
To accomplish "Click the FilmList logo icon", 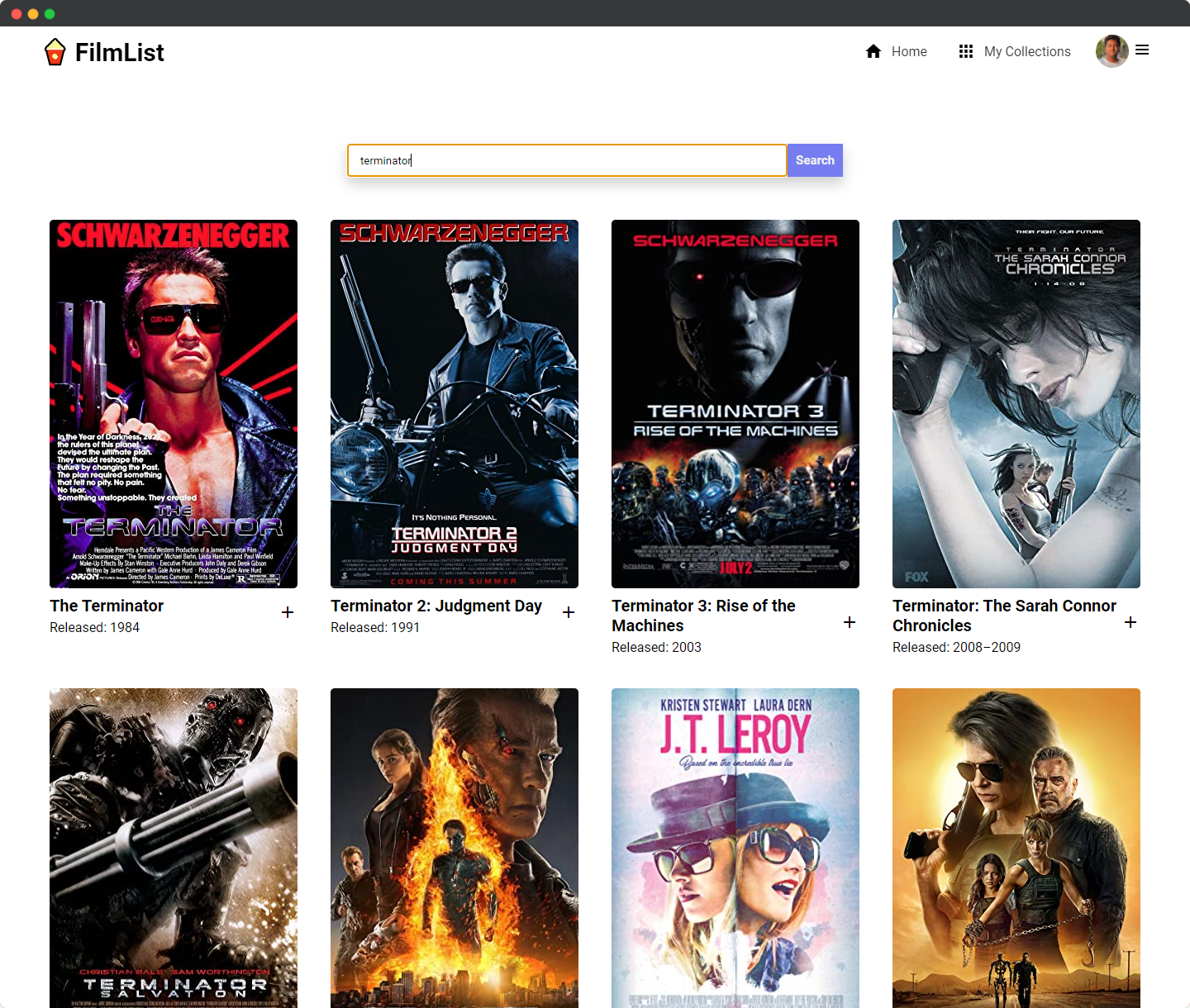I will click(x=55, y=52).
